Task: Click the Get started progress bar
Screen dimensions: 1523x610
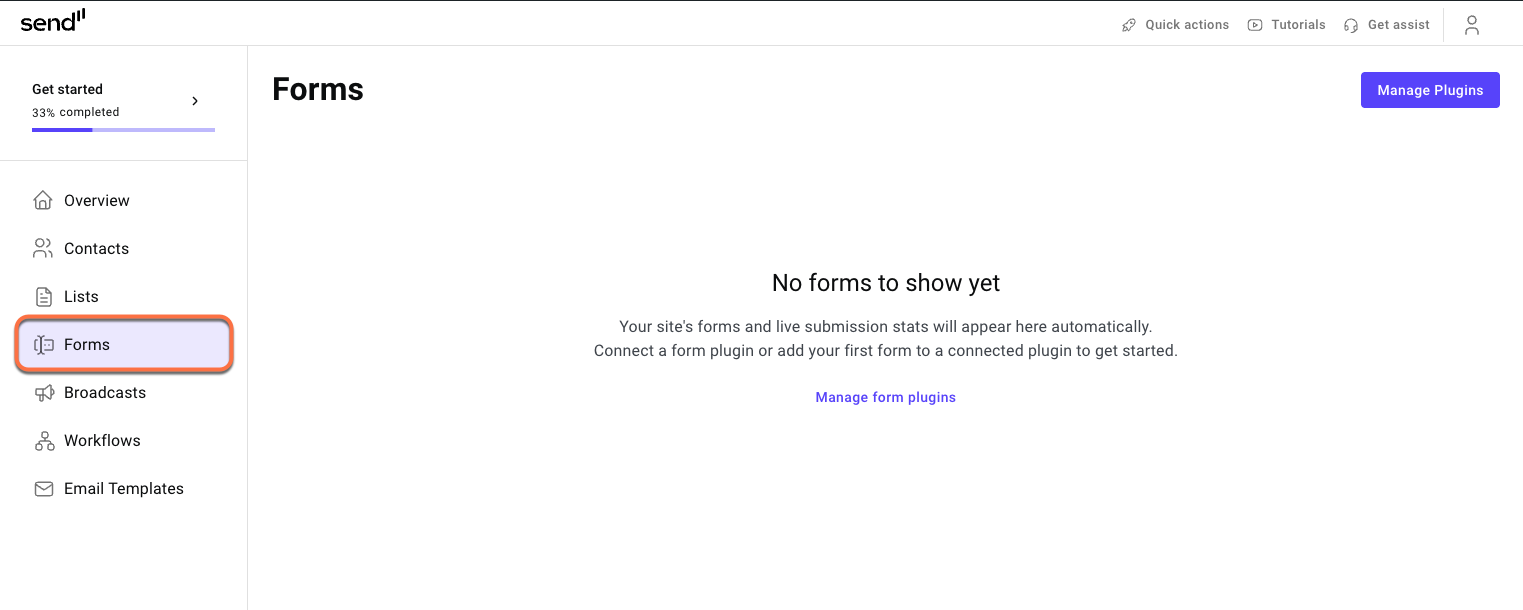Action: 123,129
